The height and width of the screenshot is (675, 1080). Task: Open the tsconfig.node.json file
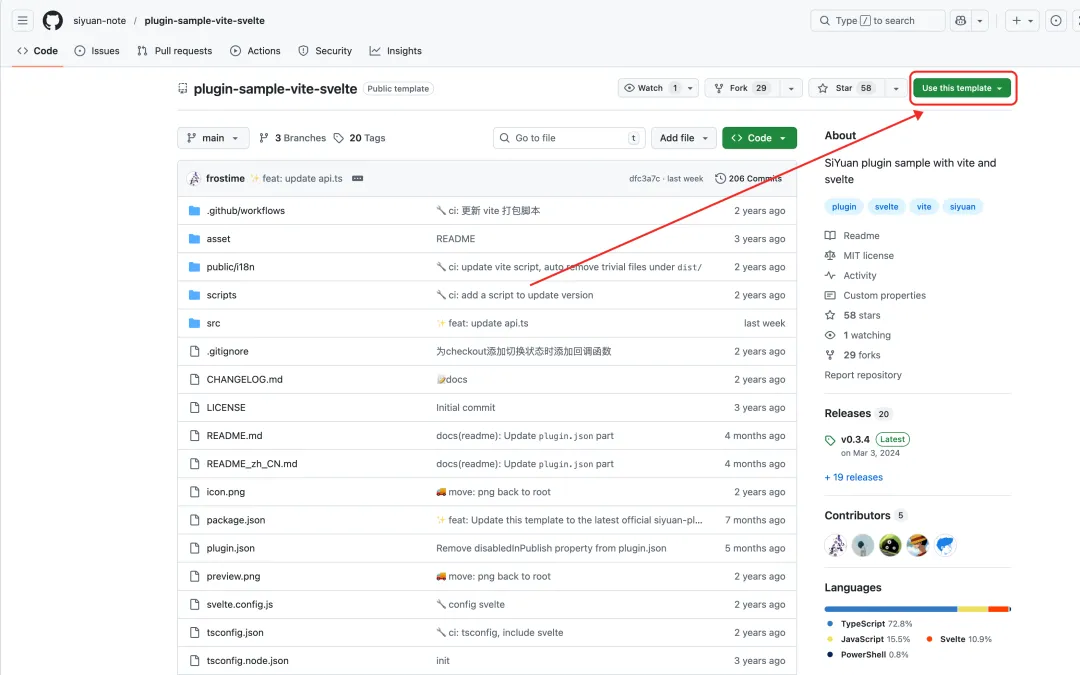[x=247, y=661]
